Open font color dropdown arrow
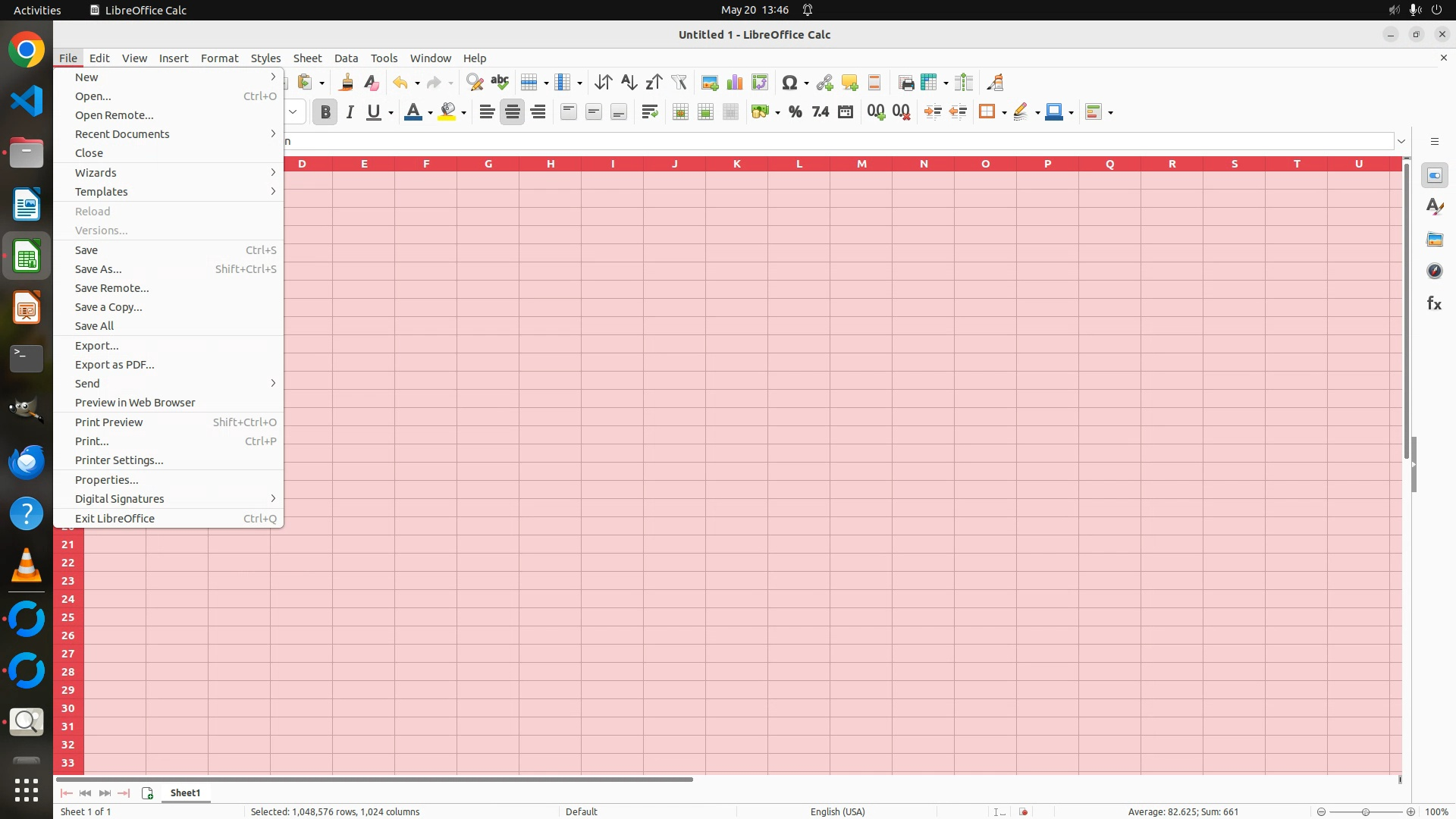 (430, 113)
